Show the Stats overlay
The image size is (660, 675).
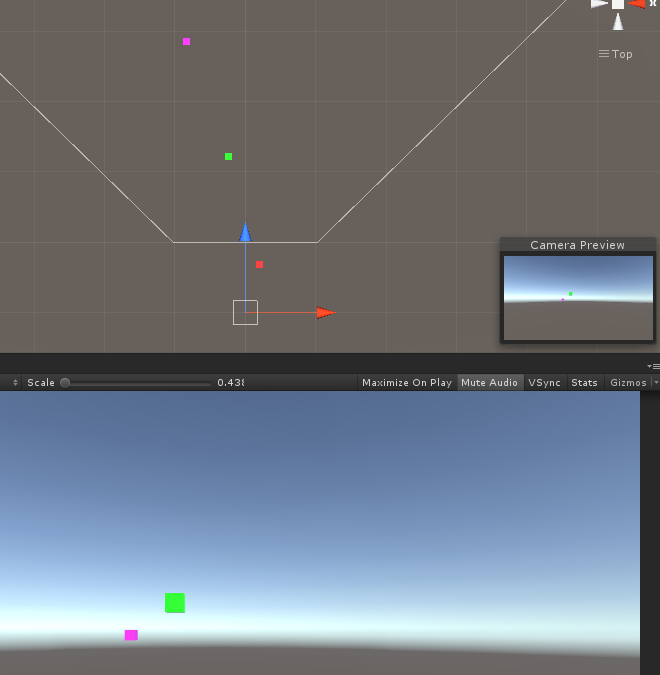pyautogui.click(x=584, y=382)
